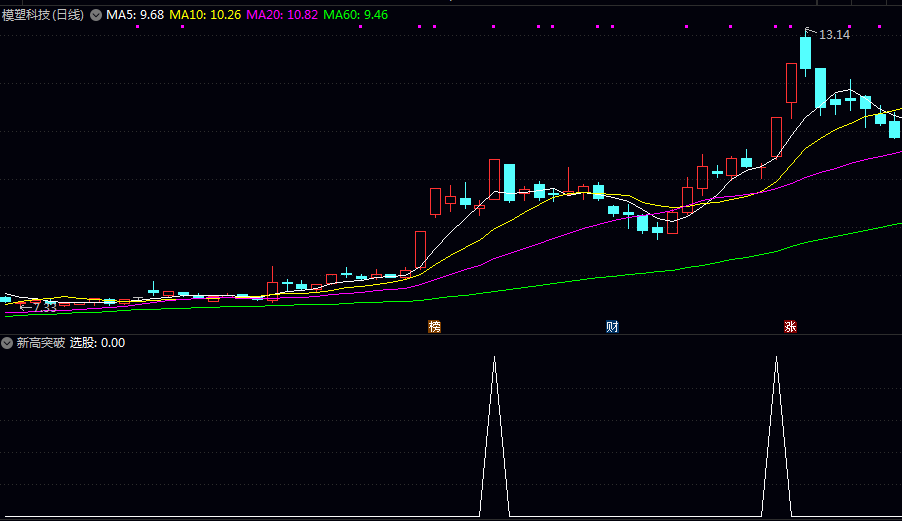Image resolution: width=902 pixels, height=521 pixels.
Task: Select the green MA60: 9.46 label
Action: [x=355, y=15]
